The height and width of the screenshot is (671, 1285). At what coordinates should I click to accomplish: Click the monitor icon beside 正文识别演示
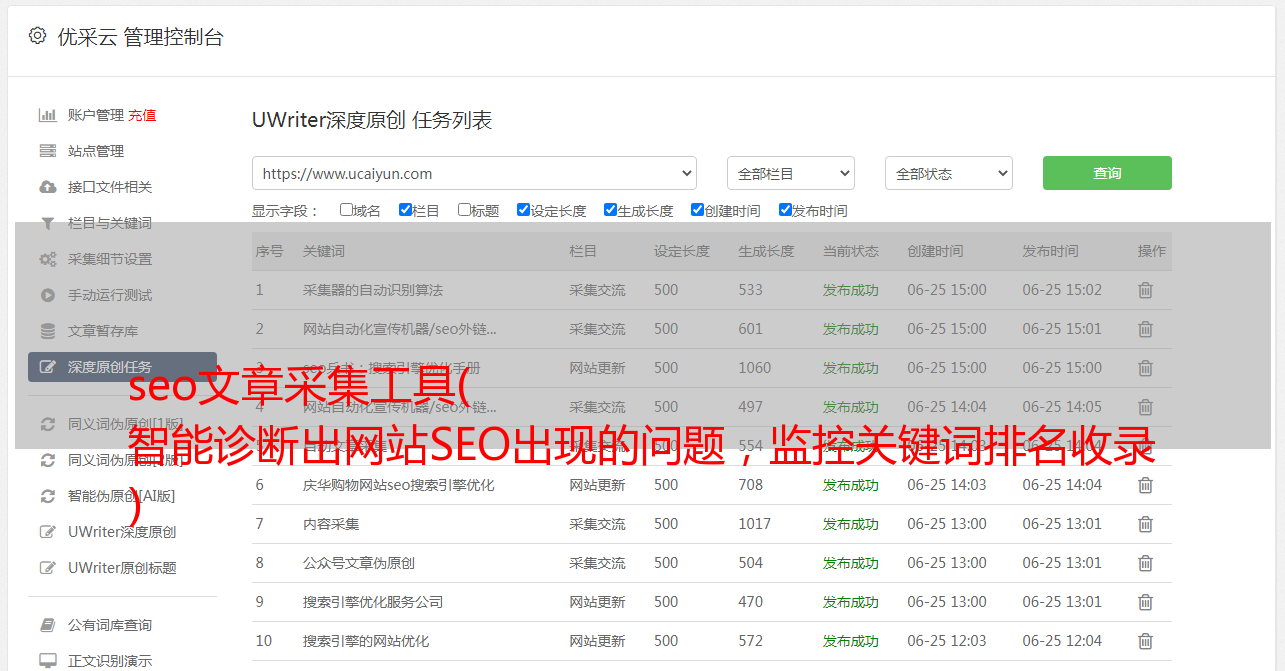[x=47, y=661]
